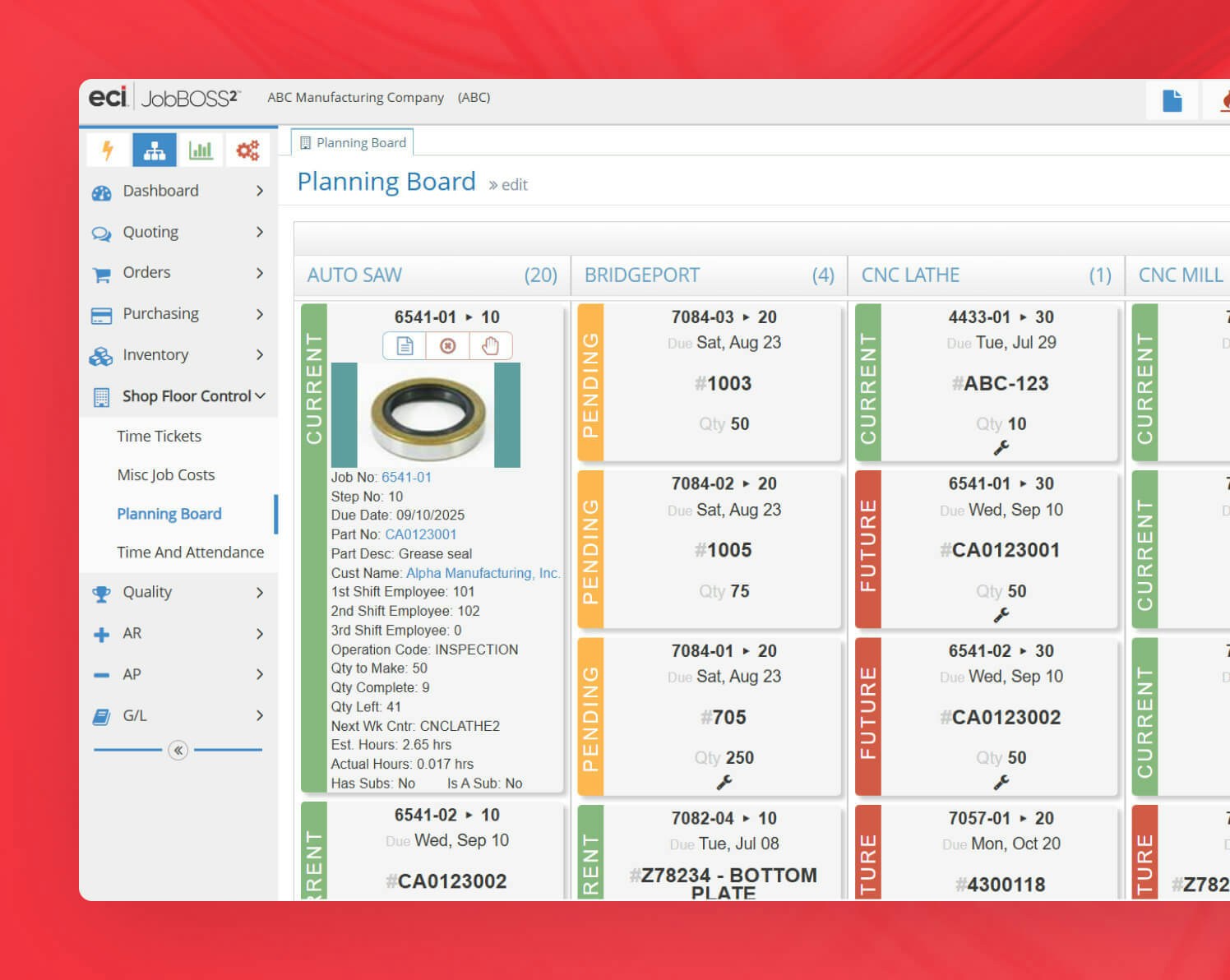Click the Orders shopping cart icon
Viewport: 1230px width, 980px height.
click(101, 275)
